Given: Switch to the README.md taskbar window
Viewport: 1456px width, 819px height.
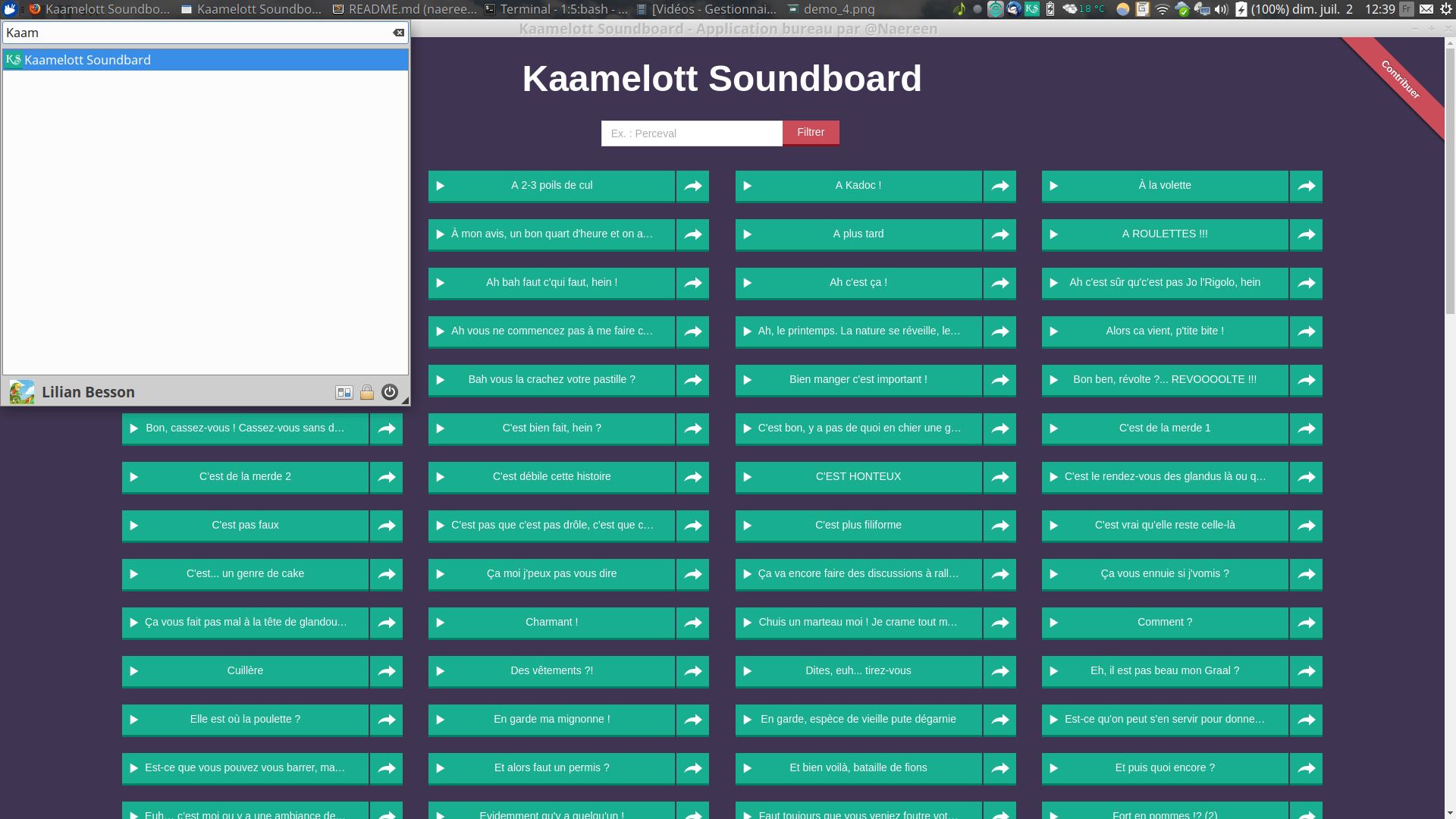Looking at the screenshot, I should pyautogui.click(x=405, y=9).
